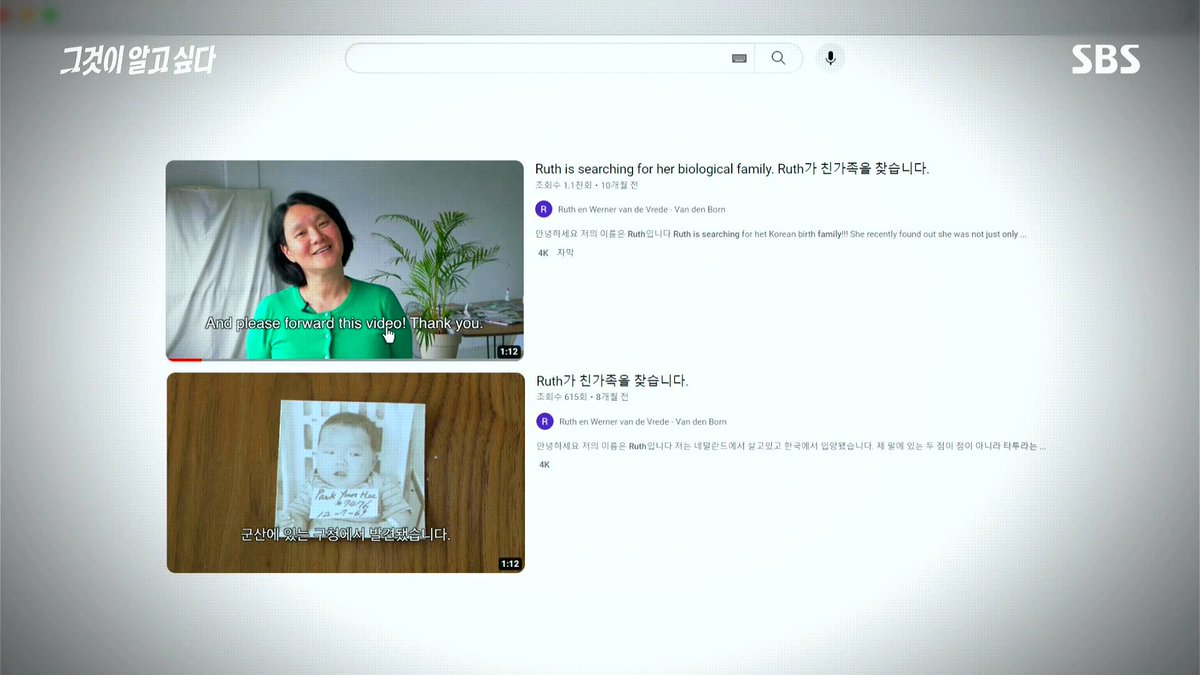Click view count "조회수 1.1천회 • 10개월 전"
This screenshot has width=1200, height=675.
586,185
